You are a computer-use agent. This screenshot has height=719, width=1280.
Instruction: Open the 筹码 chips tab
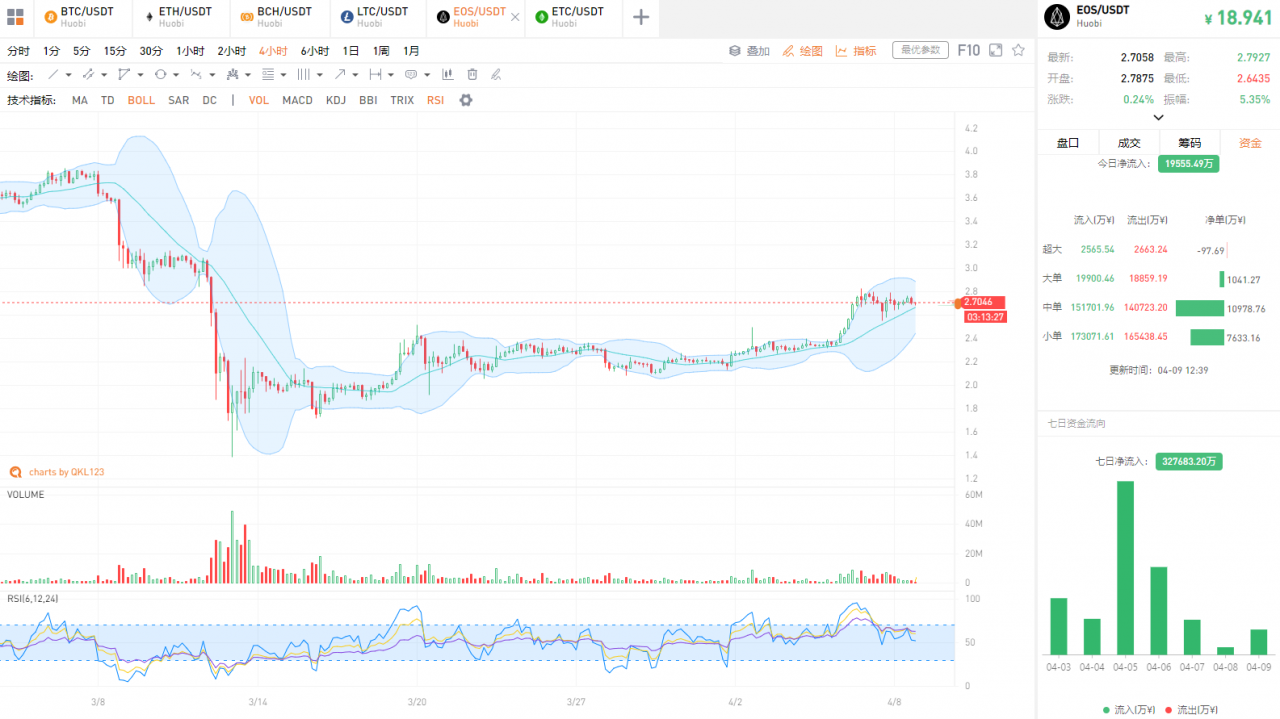pyautogui.click(x=1189, y=143)
